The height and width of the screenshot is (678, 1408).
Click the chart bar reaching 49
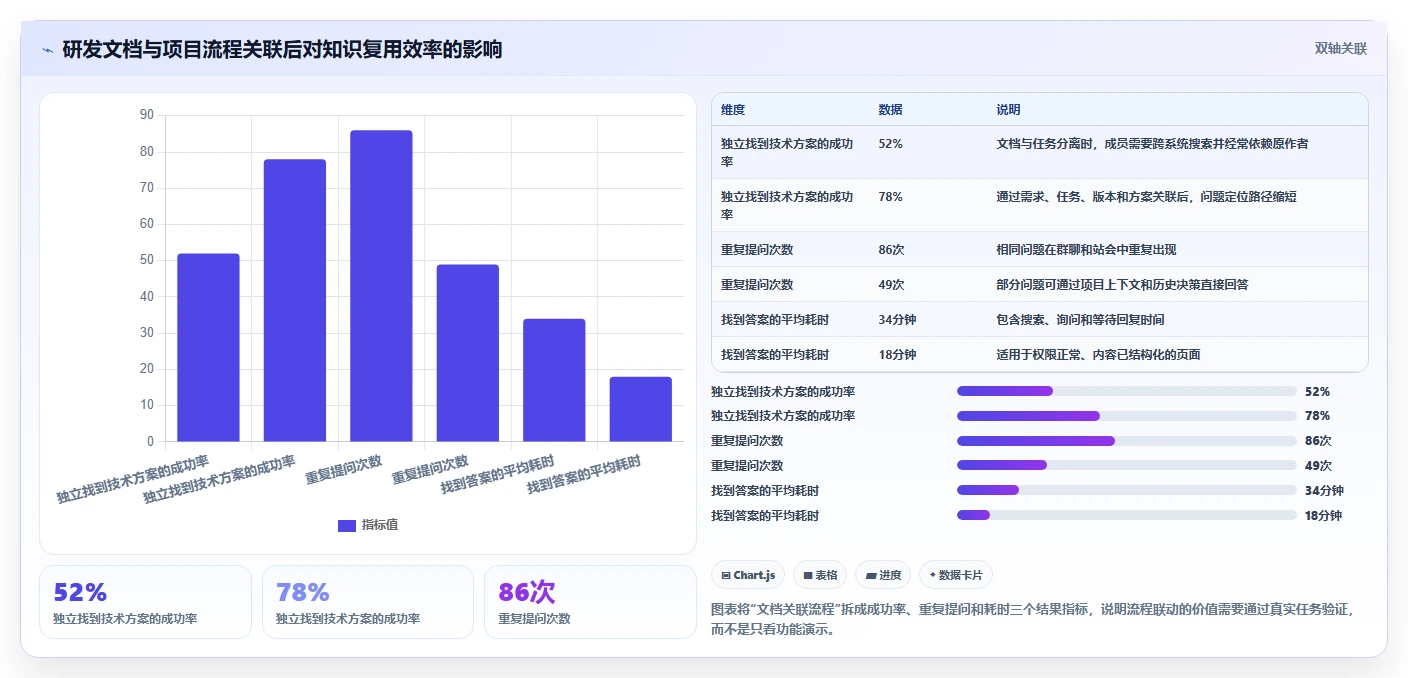(x=467, y=353)
